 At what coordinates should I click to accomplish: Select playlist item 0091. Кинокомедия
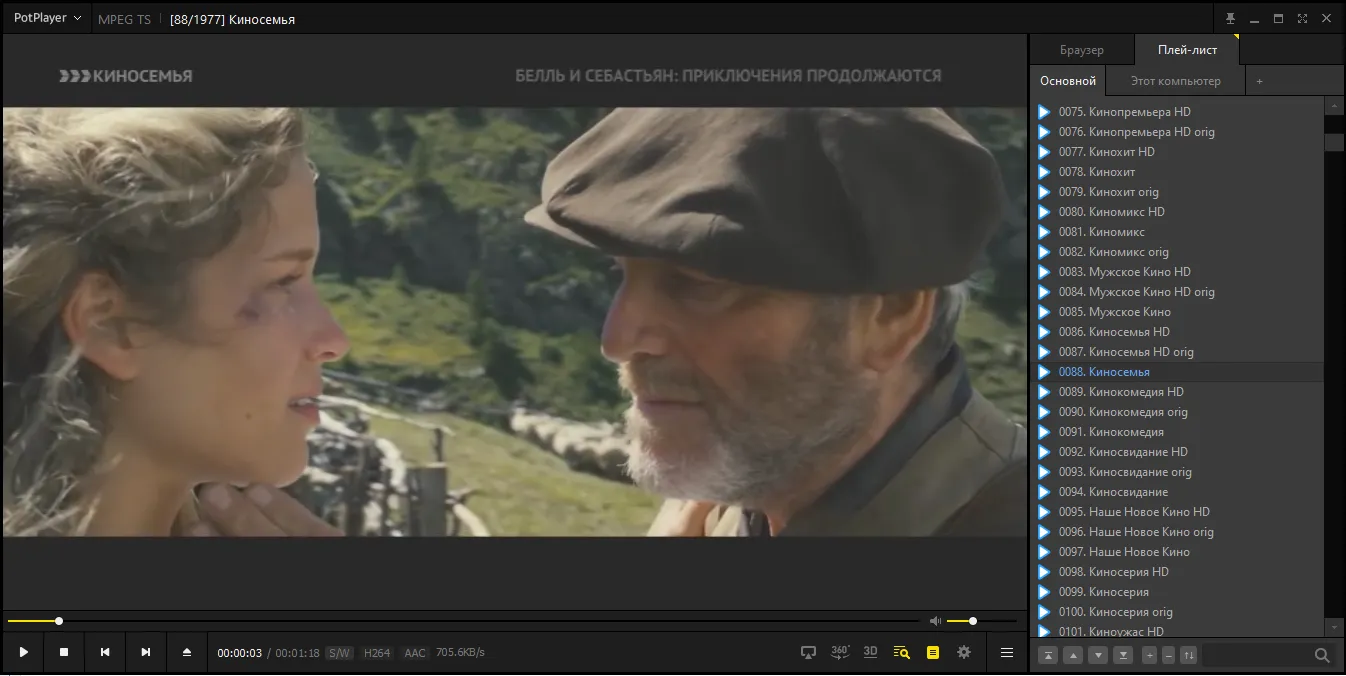pos(1177,432)
